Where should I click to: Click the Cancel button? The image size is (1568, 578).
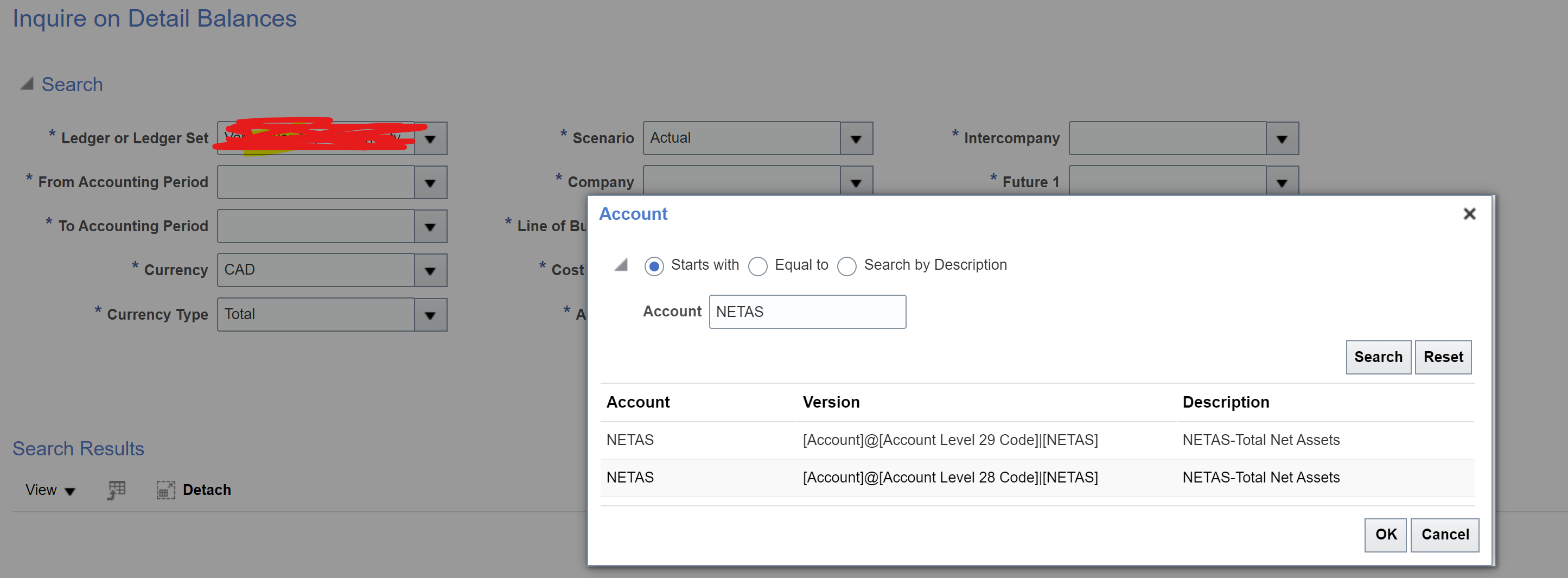[1444, 535]
